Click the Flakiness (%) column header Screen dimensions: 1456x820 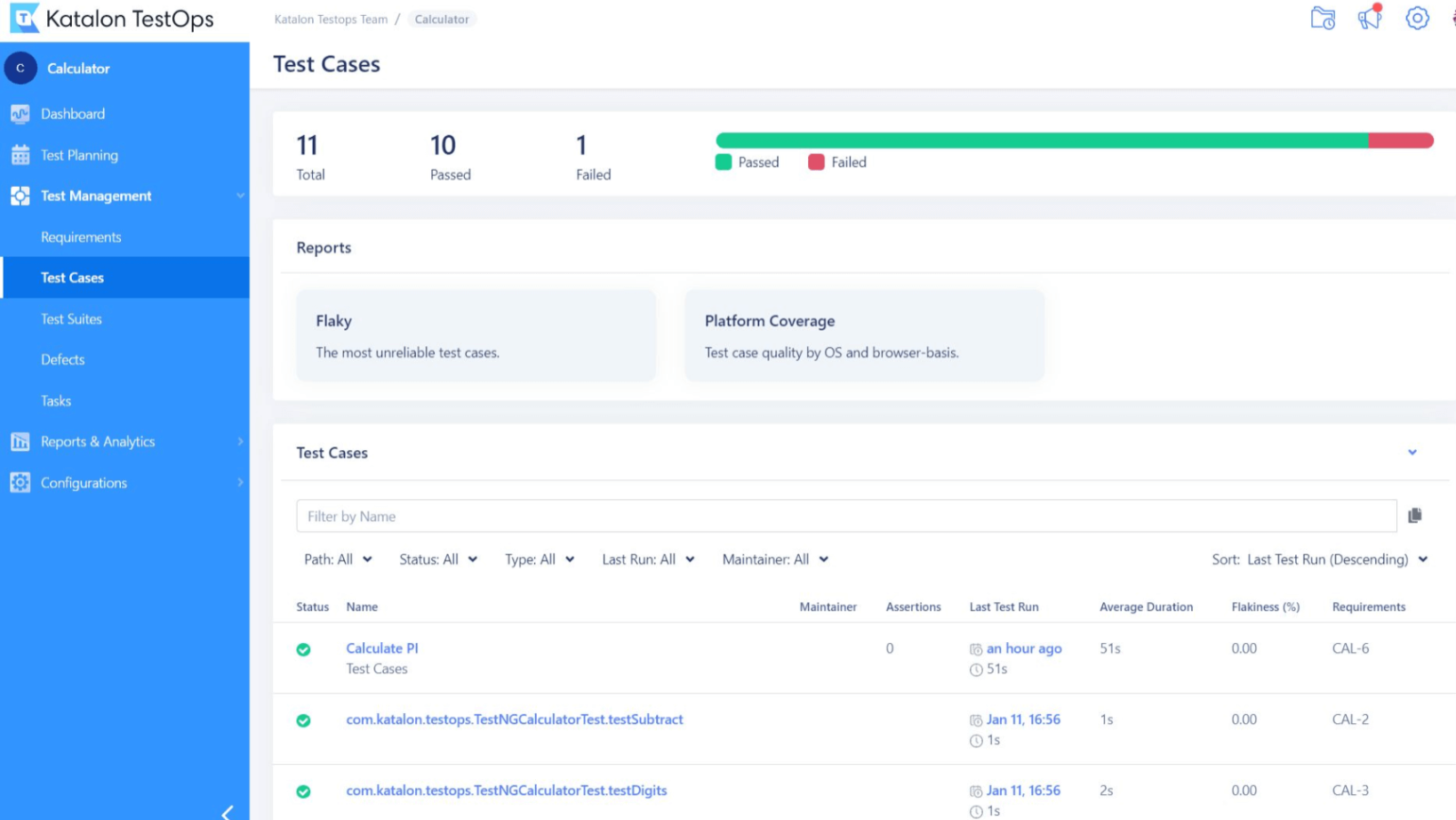[x=1265, y=607]
